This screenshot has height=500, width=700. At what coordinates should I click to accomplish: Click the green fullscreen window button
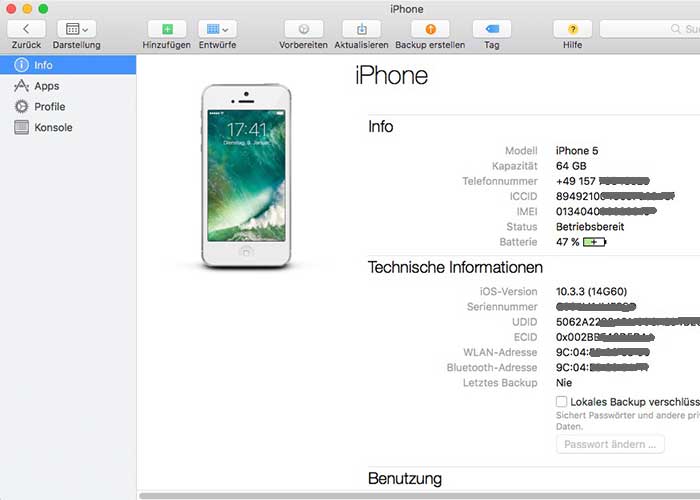pyautogui.click(x=43, y=8)
